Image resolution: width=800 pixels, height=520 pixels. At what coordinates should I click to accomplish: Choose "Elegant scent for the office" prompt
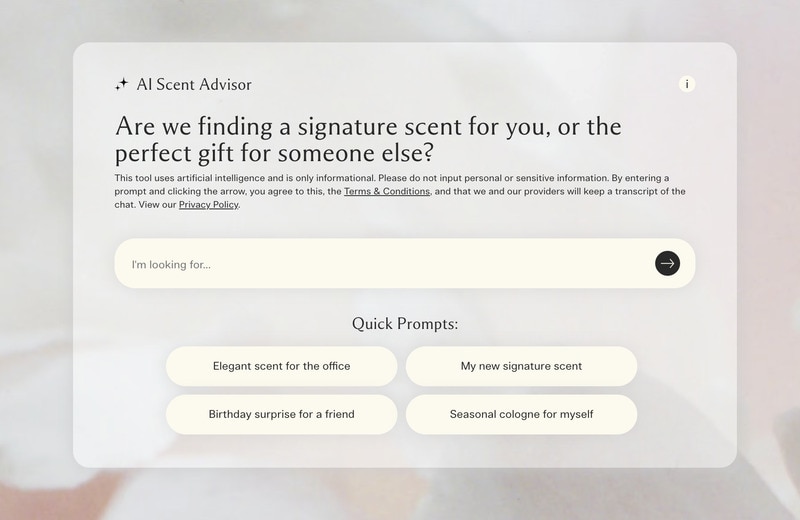click(x=281, y=366)
